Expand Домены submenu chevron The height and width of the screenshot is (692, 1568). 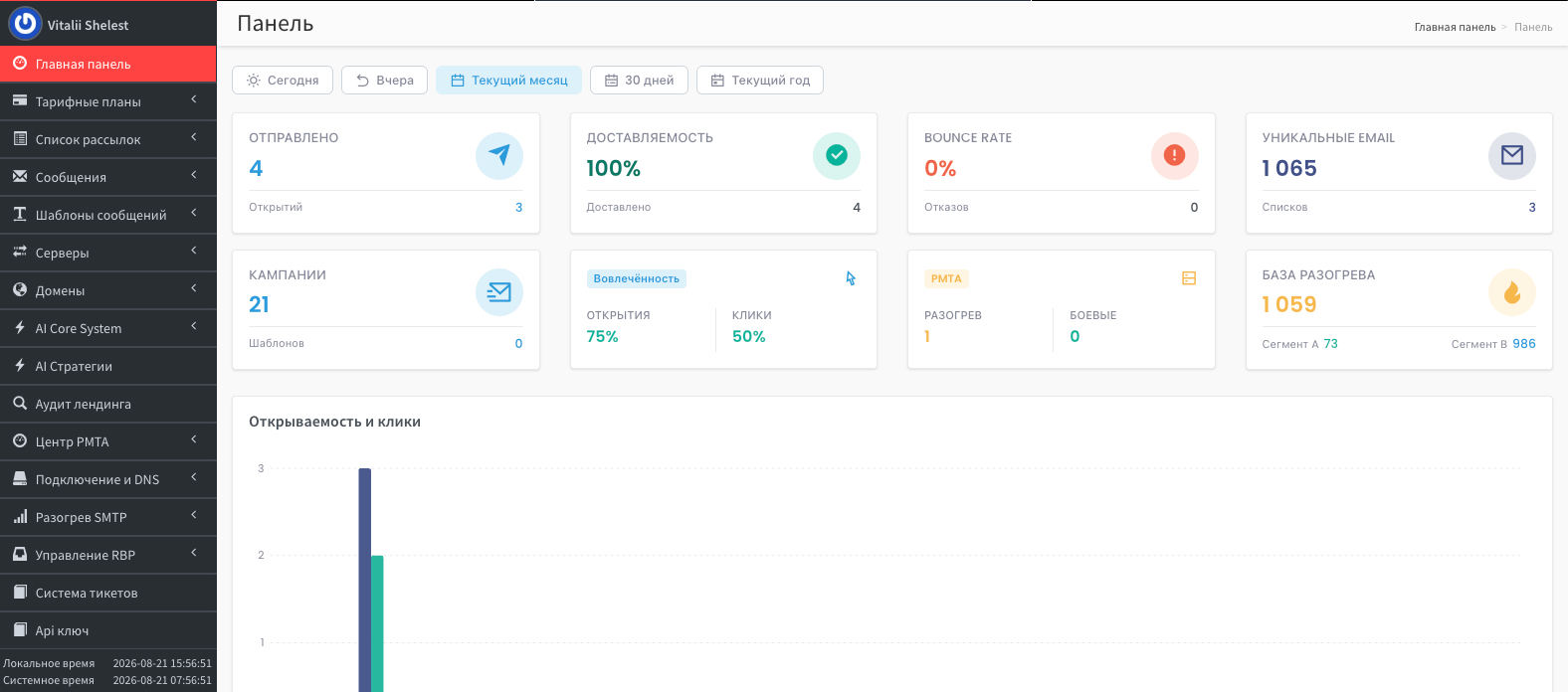194,288
